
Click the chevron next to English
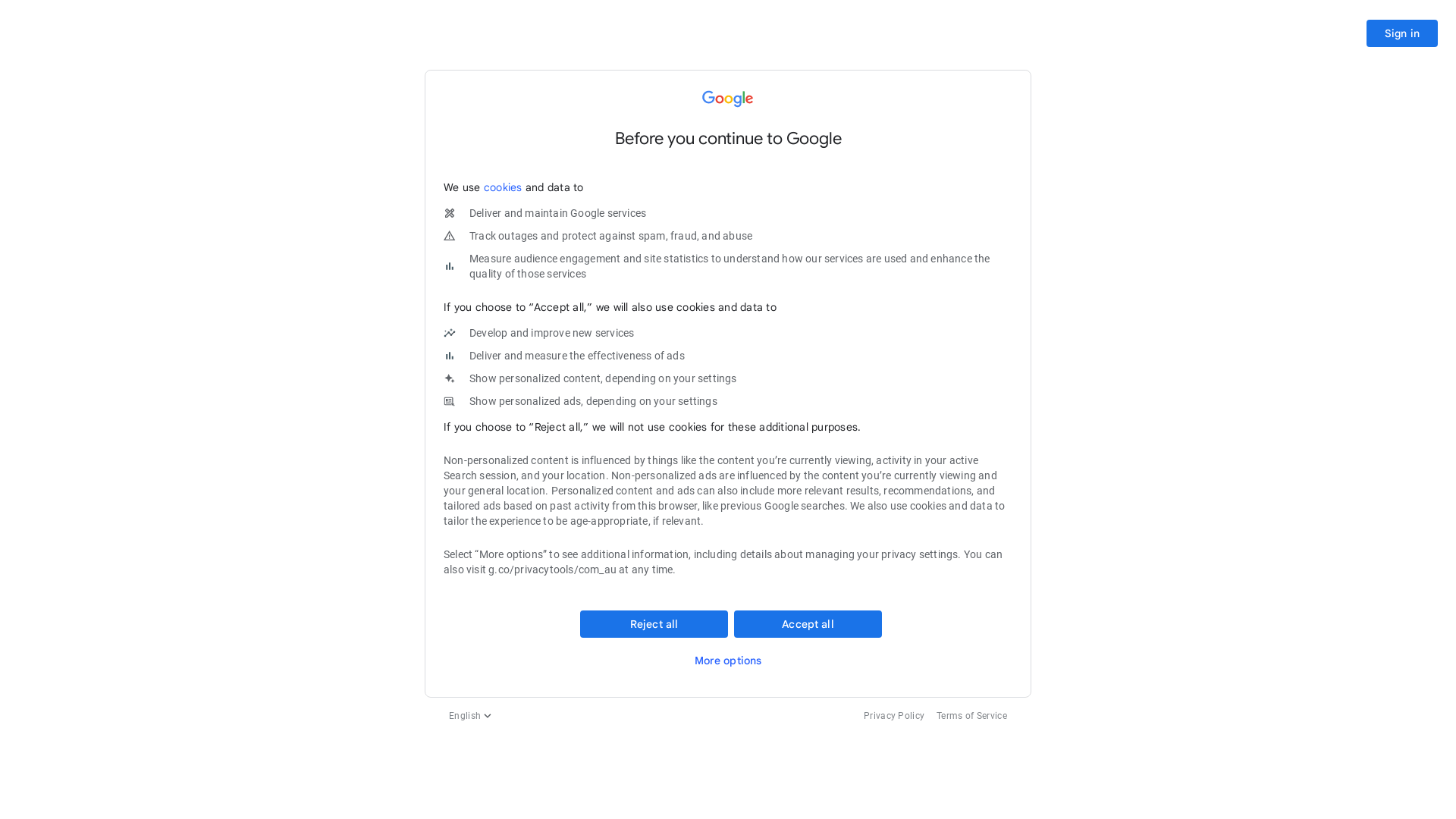pyautogui.click(x=488, y=715)
